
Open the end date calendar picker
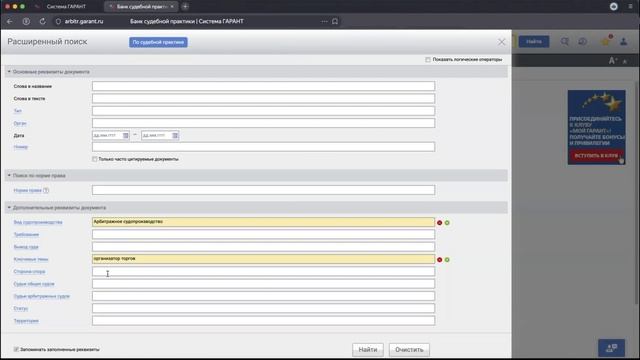175,135
